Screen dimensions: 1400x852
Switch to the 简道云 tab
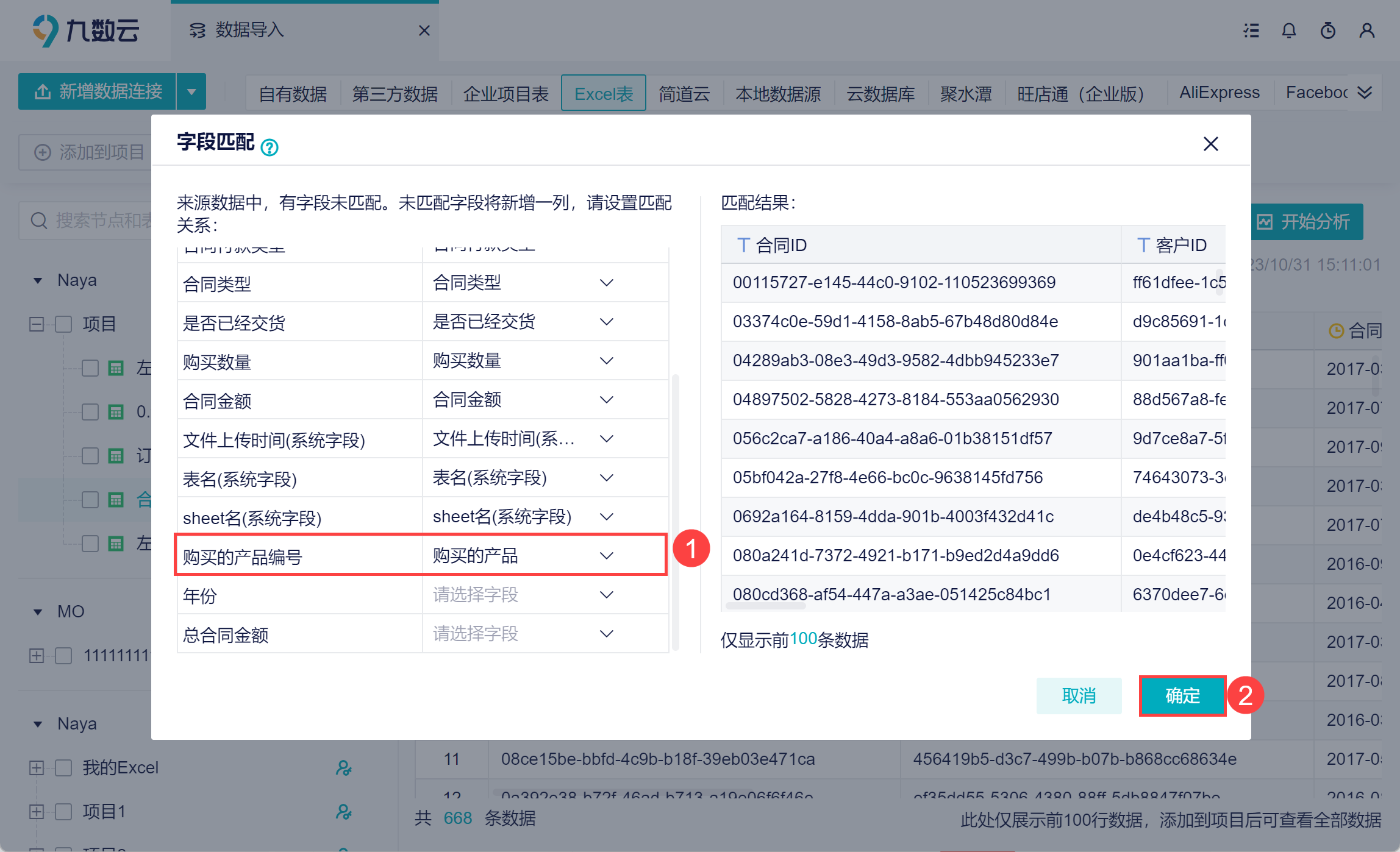684,93
